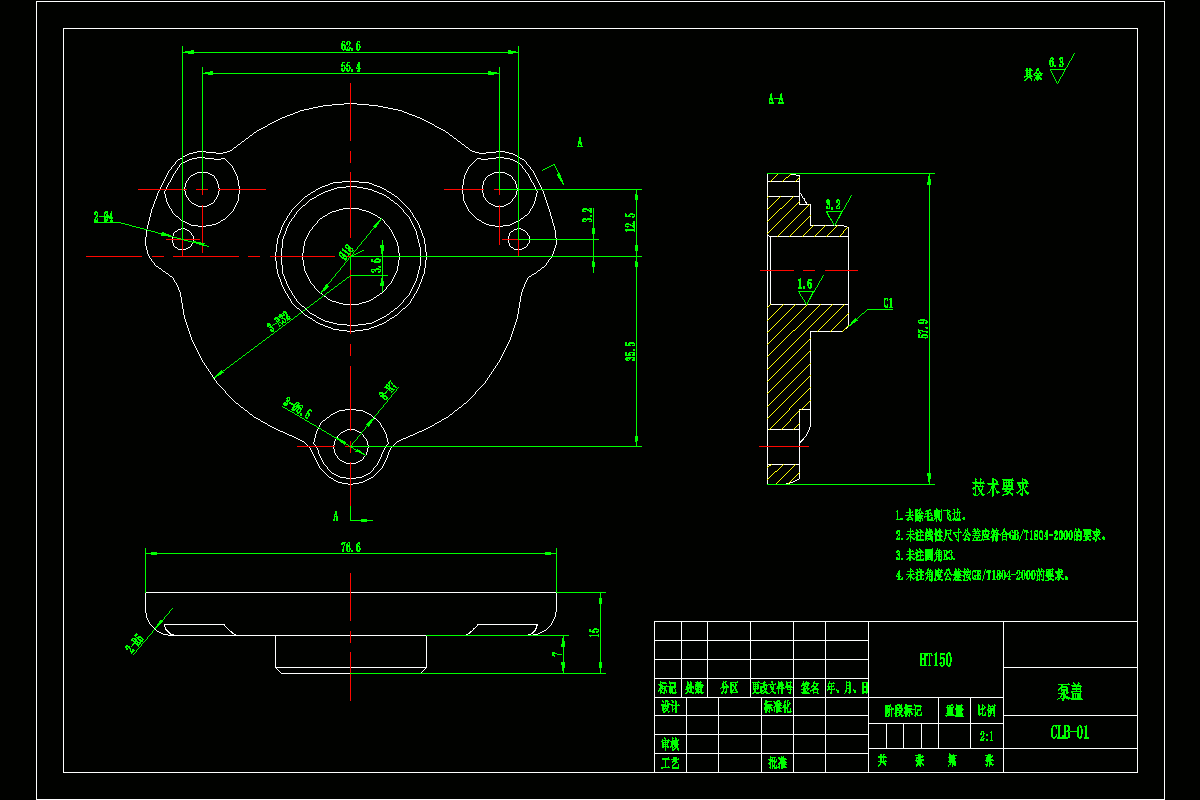Viewport: 1200px width, 800px height.
Task: Click note 2 about linear dimension tolerance
Action: [x=1000, y=535]
